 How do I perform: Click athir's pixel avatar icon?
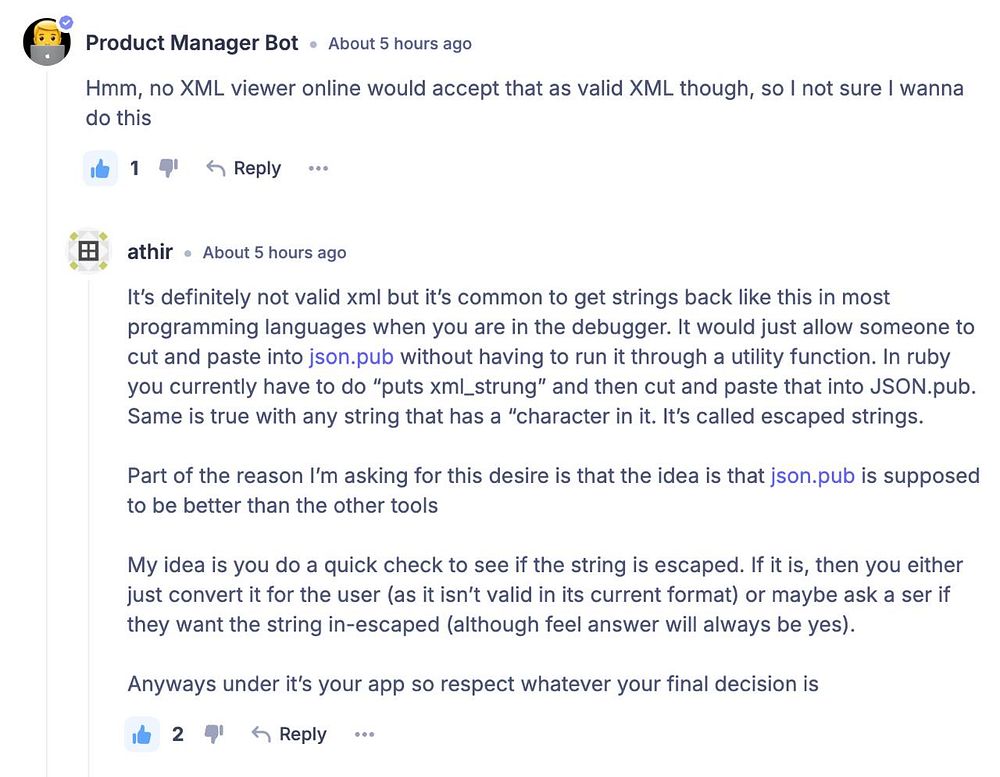pyautogui.click(x=88, y=251)
